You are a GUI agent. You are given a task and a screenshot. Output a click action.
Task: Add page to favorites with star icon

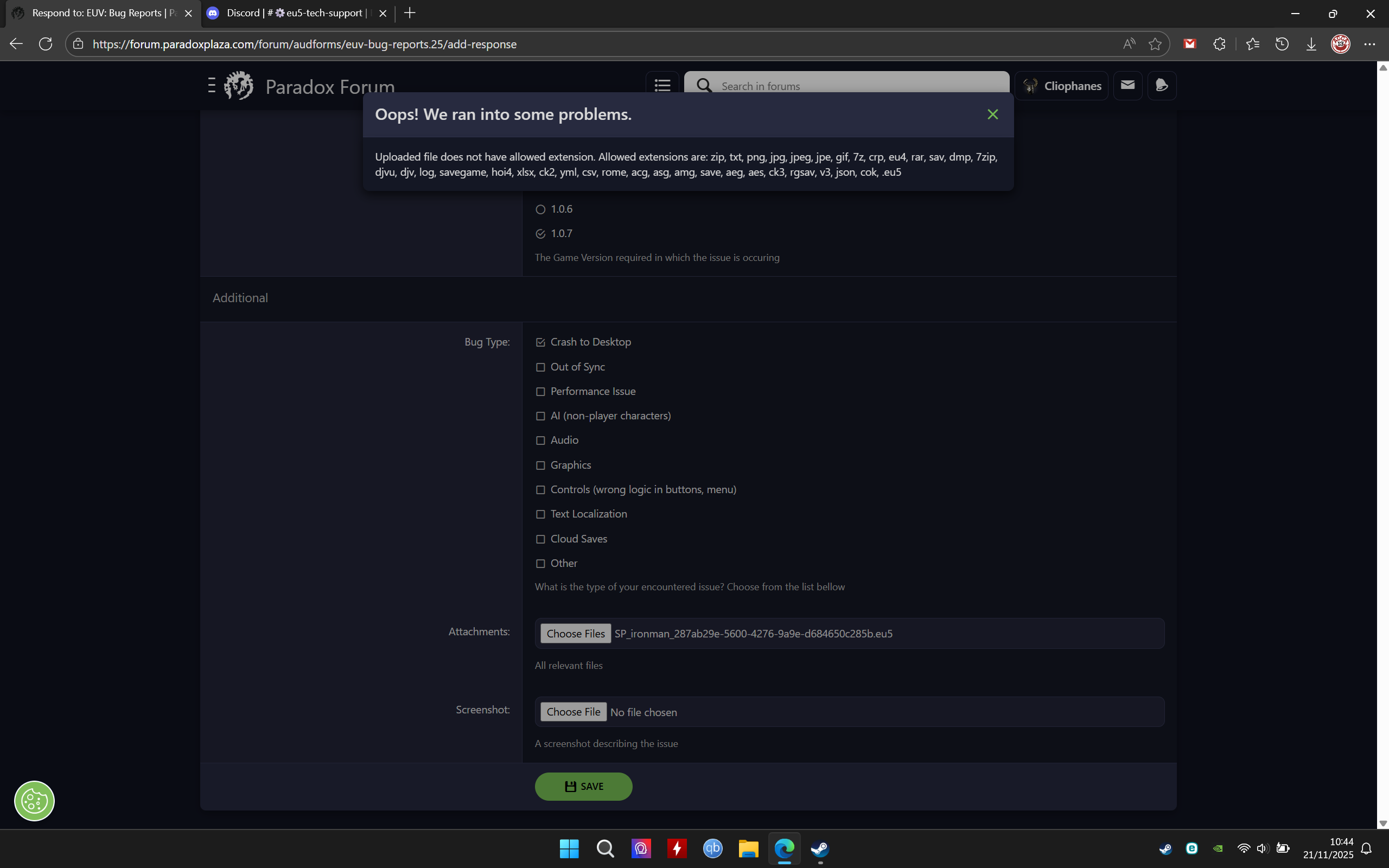point(1155,43)
